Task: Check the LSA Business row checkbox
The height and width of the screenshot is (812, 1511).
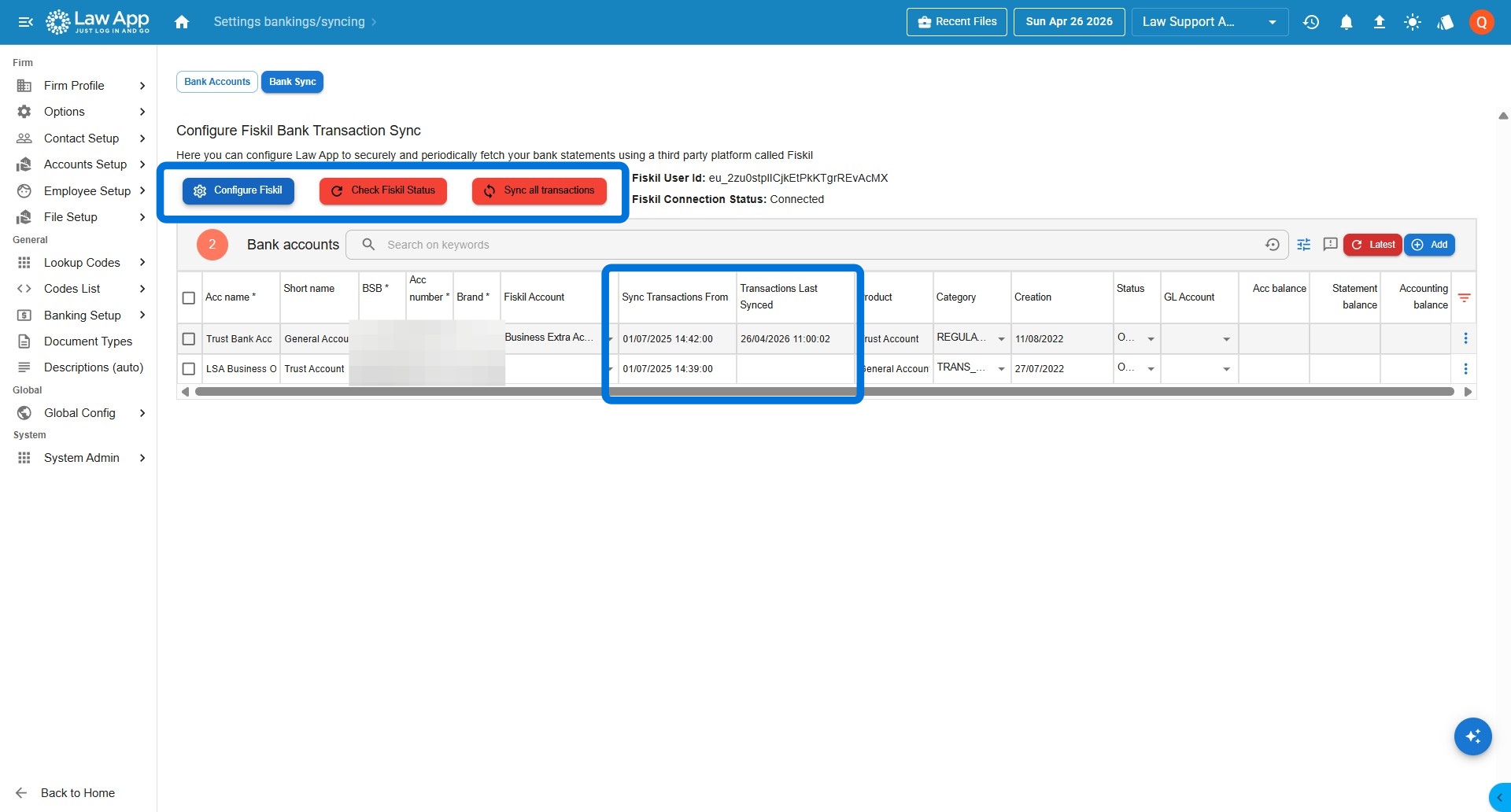Action: [x=189, y=369]
